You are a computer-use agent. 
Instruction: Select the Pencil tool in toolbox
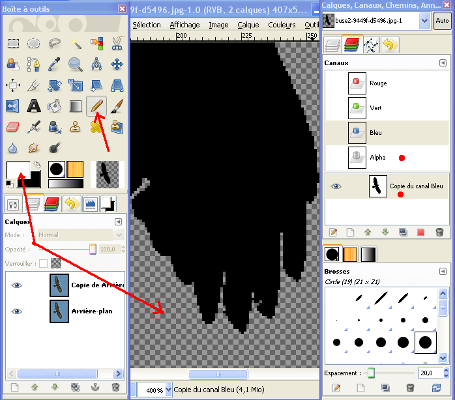tap(96, 106)
